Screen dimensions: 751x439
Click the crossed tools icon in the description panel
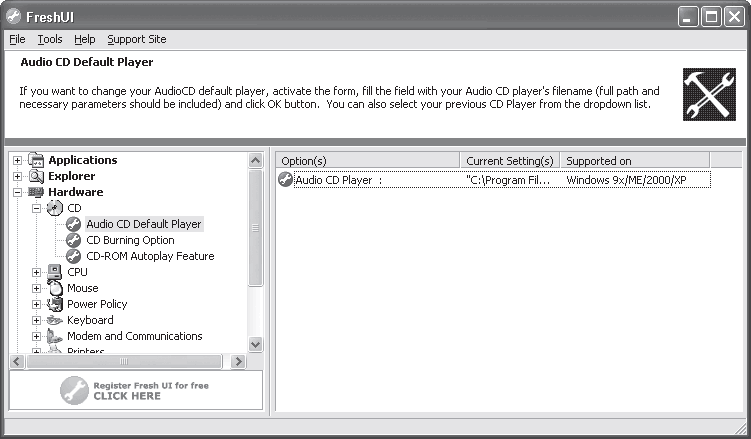709,94
